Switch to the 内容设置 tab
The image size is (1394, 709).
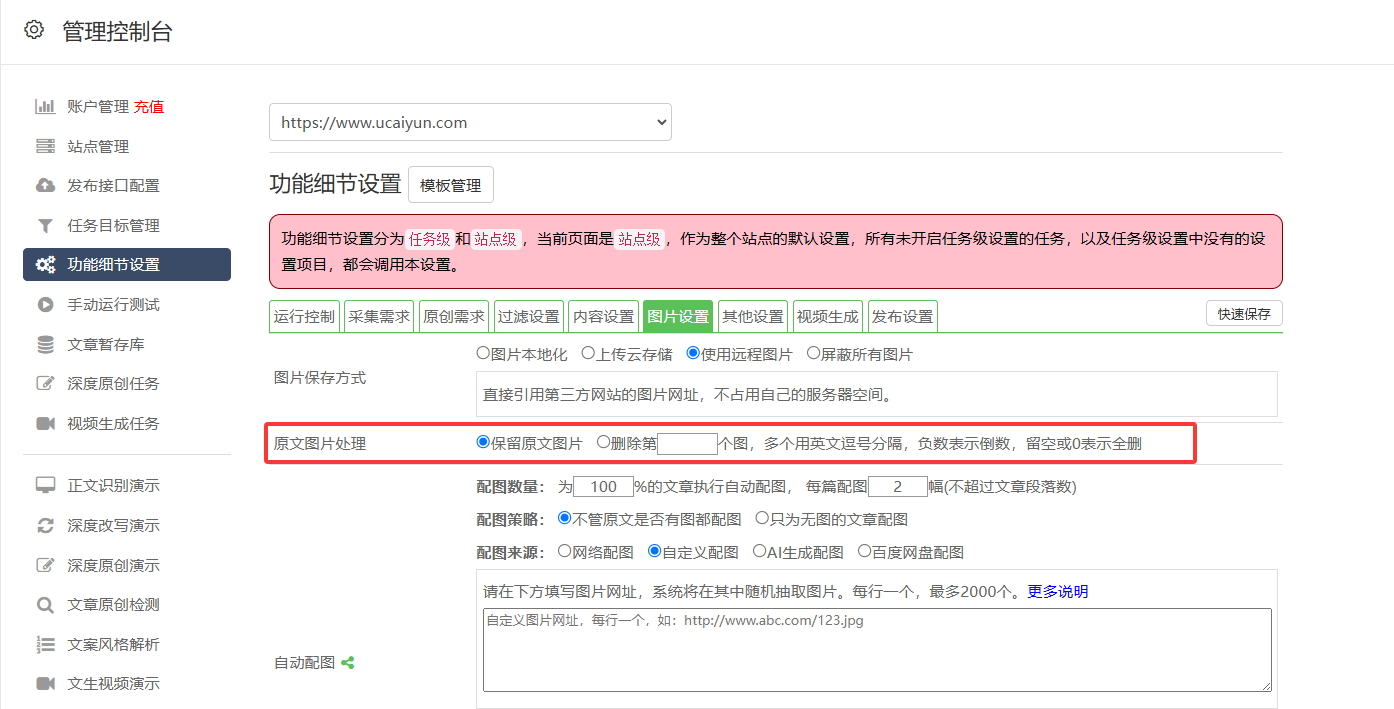603,317
